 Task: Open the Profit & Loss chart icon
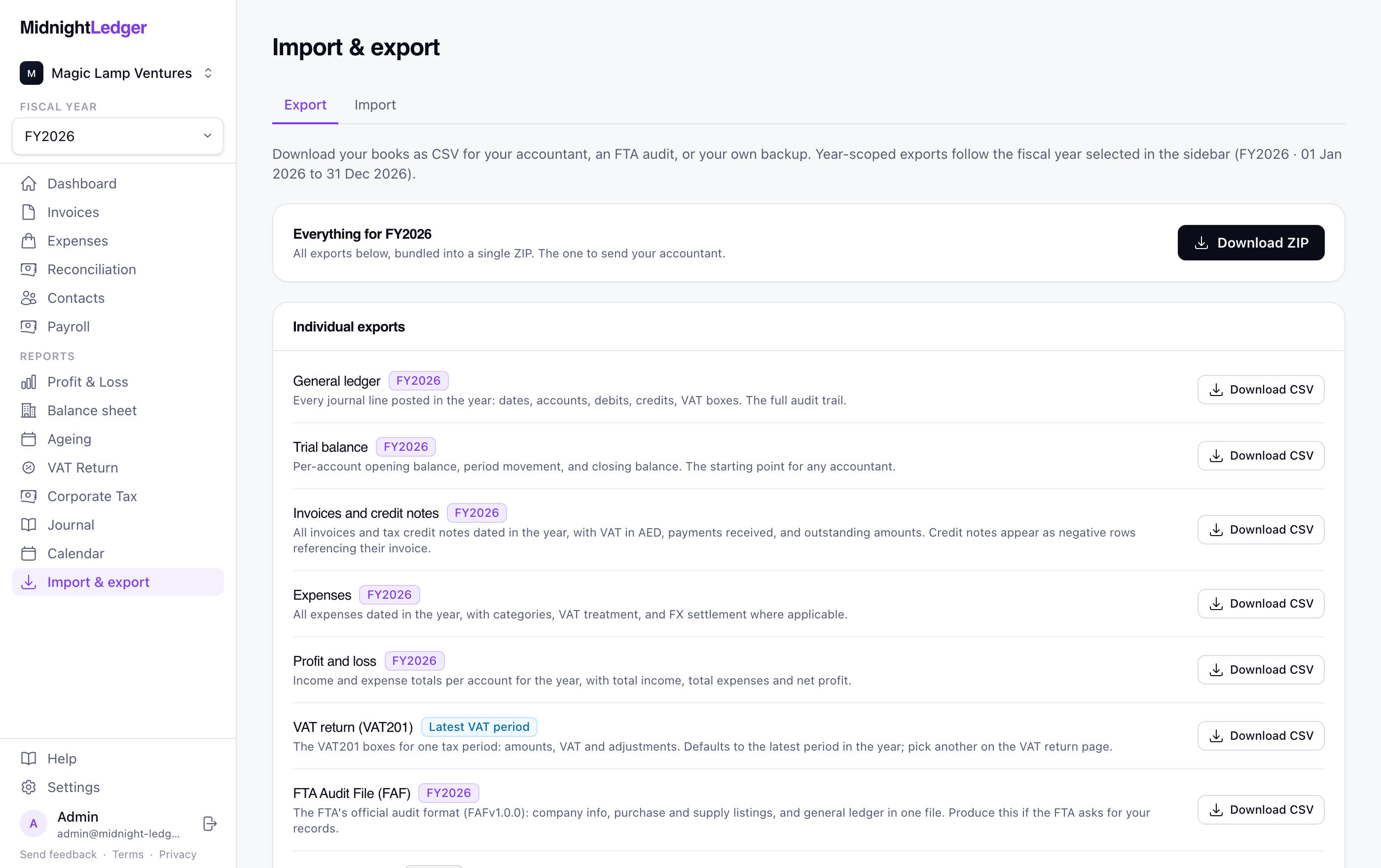coord(29,382)
